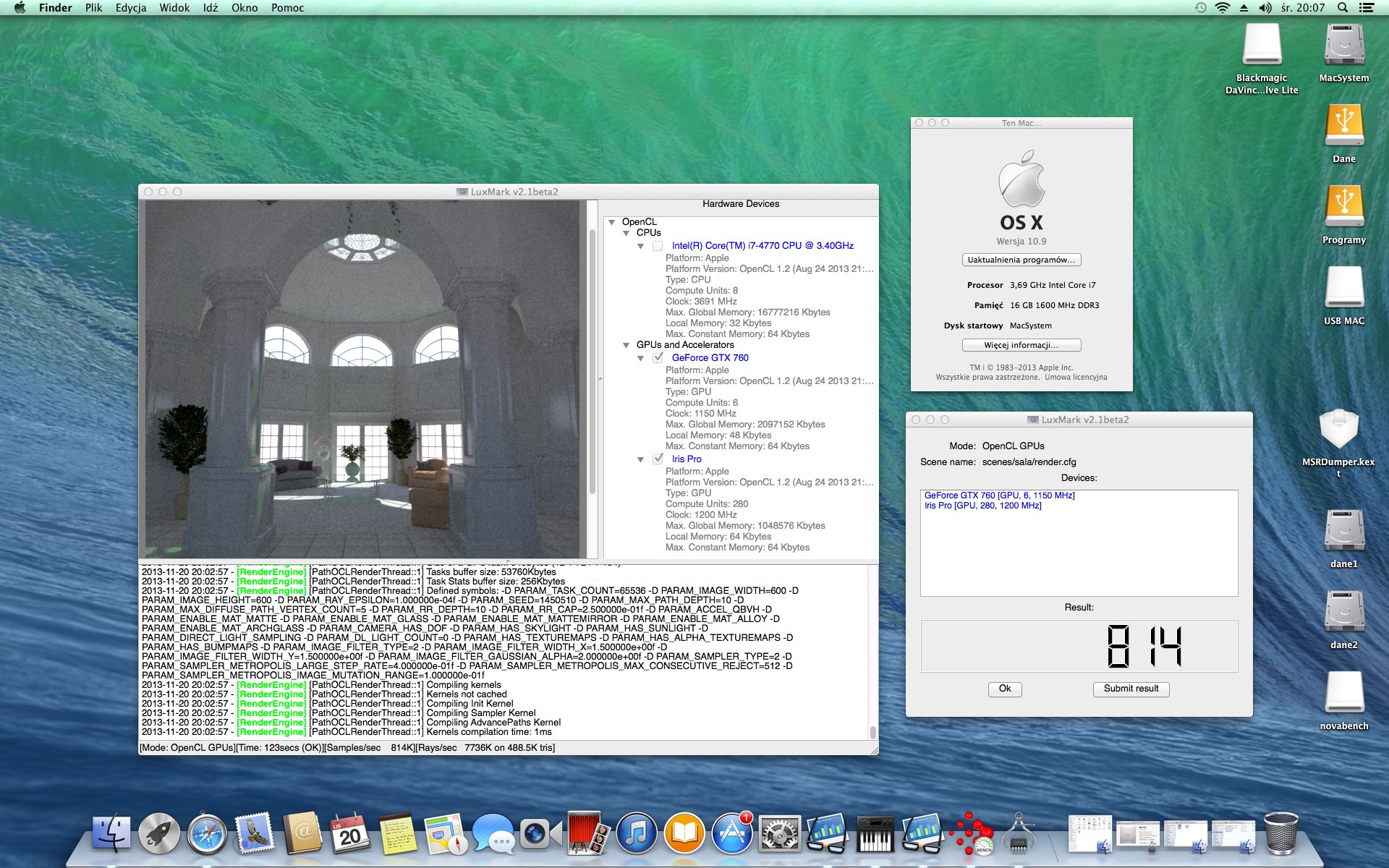Click the 'Clock: 3691 MHz' CPU row
This screenshot has width=1389, height=868.
[701, 302]
